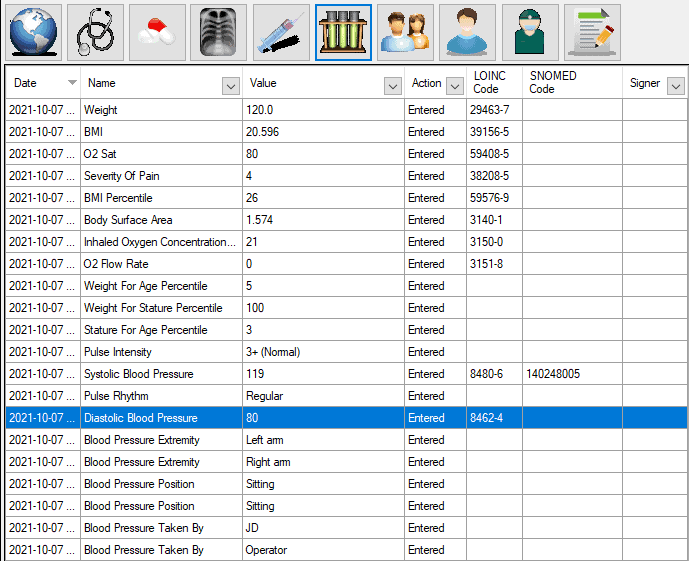This screenshot has width=689, height=561.
Task: Click the value 120.0 cell
Action: point(323,110)
